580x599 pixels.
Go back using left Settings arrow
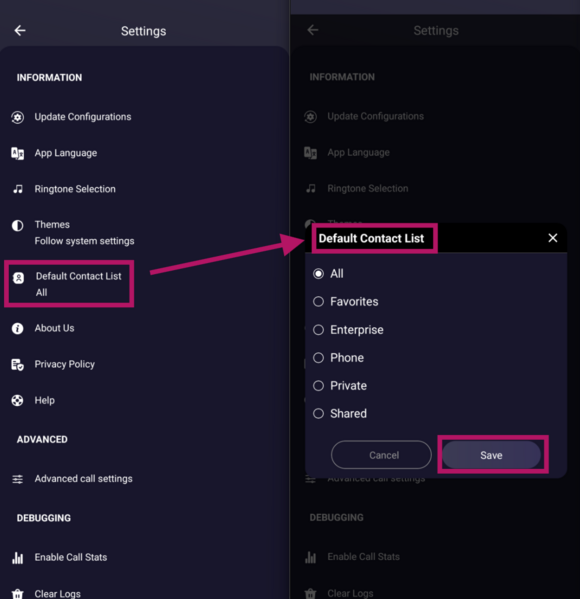20,31
